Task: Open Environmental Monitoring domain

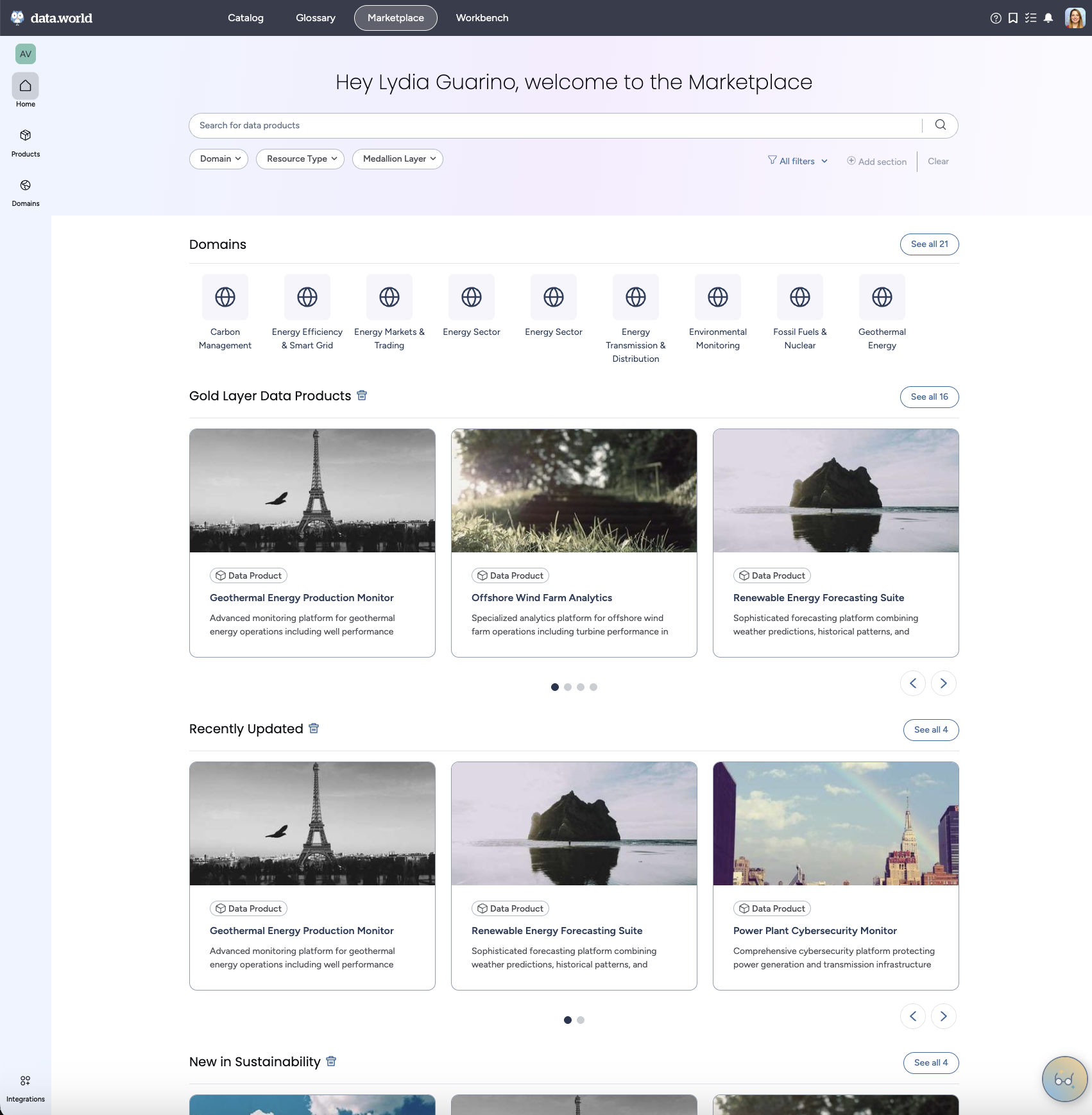Action: (x=718, y=312)
